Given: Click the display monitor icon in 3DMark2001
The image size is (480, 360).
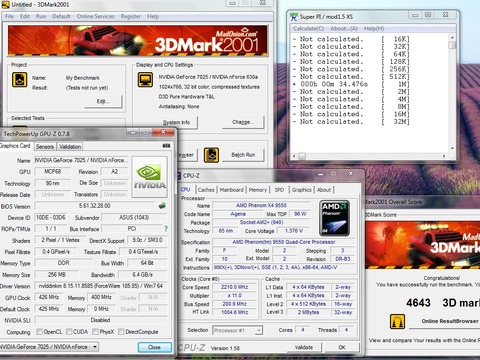Looking at the screenshot, I should click(x=145, y=80).
